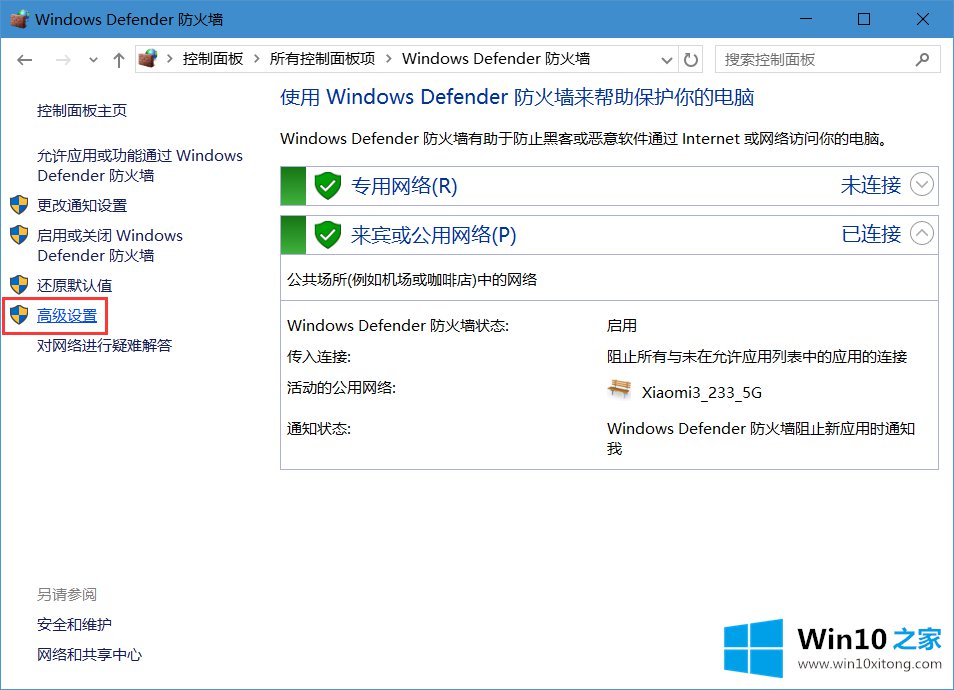This screenshot has height=690, width=954.
Task: Click the search magnifier icon
Action: (922, 60)
